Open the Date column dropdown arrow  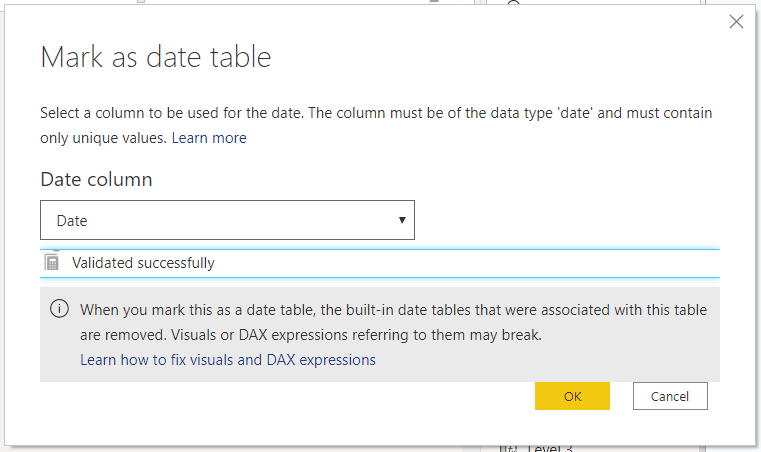[402, 220]
